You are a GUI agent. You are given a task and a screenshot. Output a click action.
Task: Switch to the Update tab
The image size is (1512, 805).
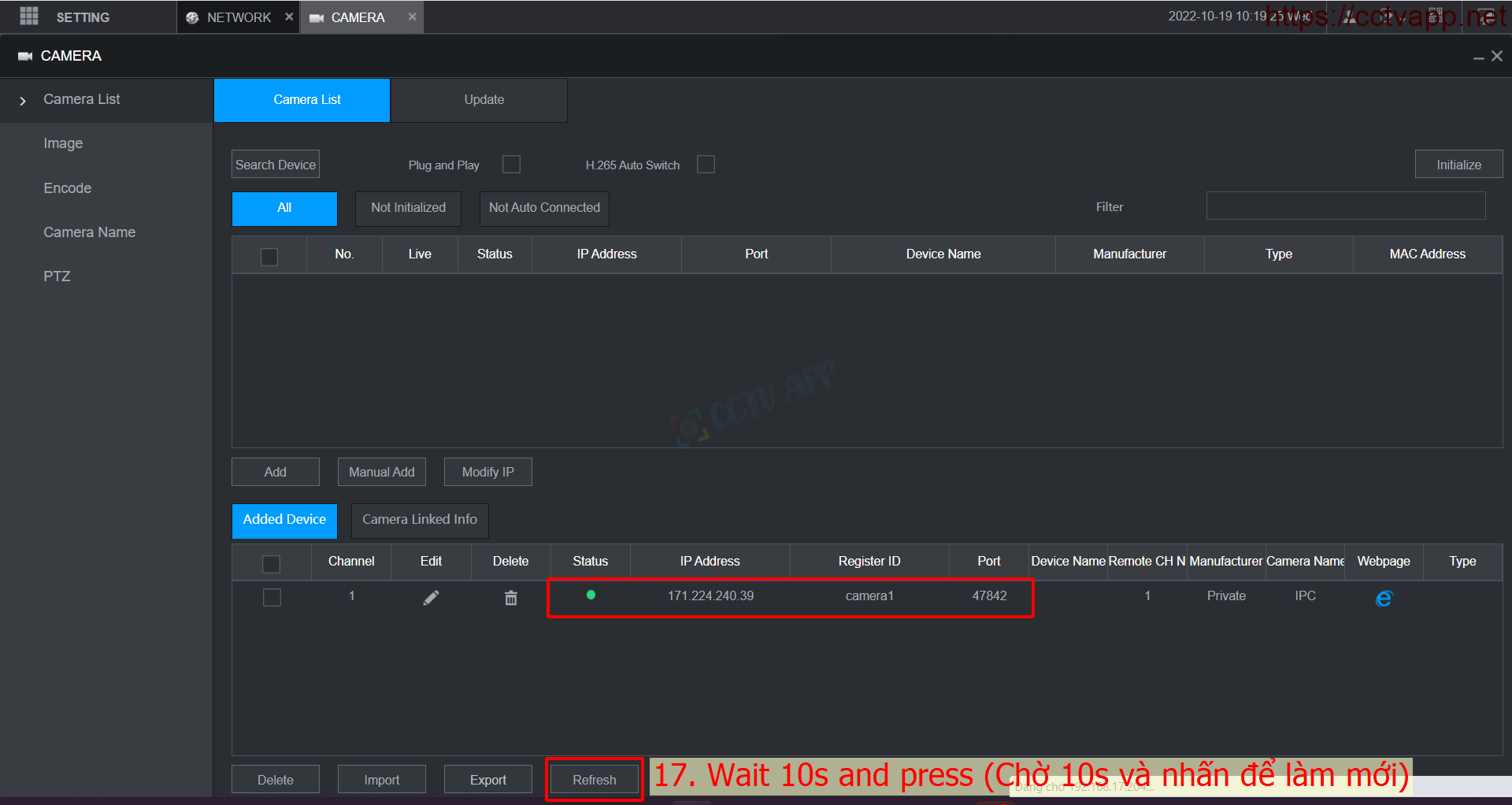click(x=484, y=100)
